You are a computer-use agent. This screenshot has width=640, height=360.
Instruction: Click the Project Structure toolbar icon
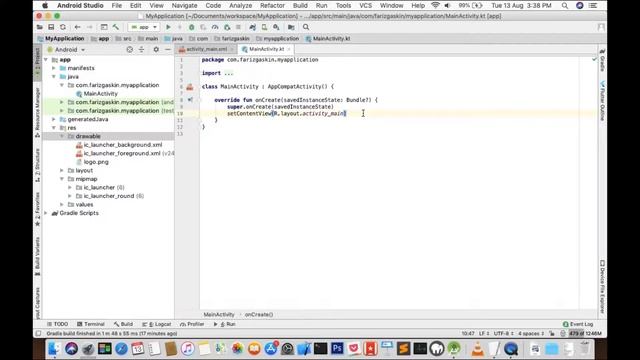click(291, 27)
